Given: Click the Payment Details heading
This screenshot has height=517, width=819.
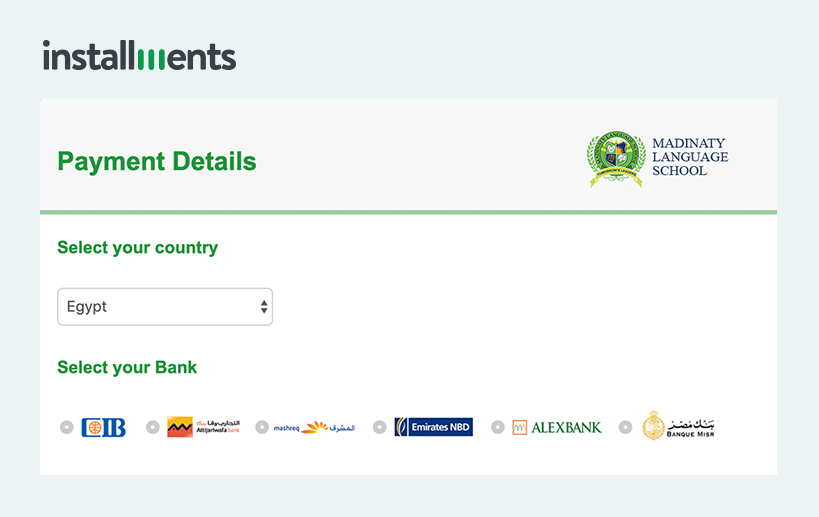Looking at the screenshot, I should click(x=157, y=161).
